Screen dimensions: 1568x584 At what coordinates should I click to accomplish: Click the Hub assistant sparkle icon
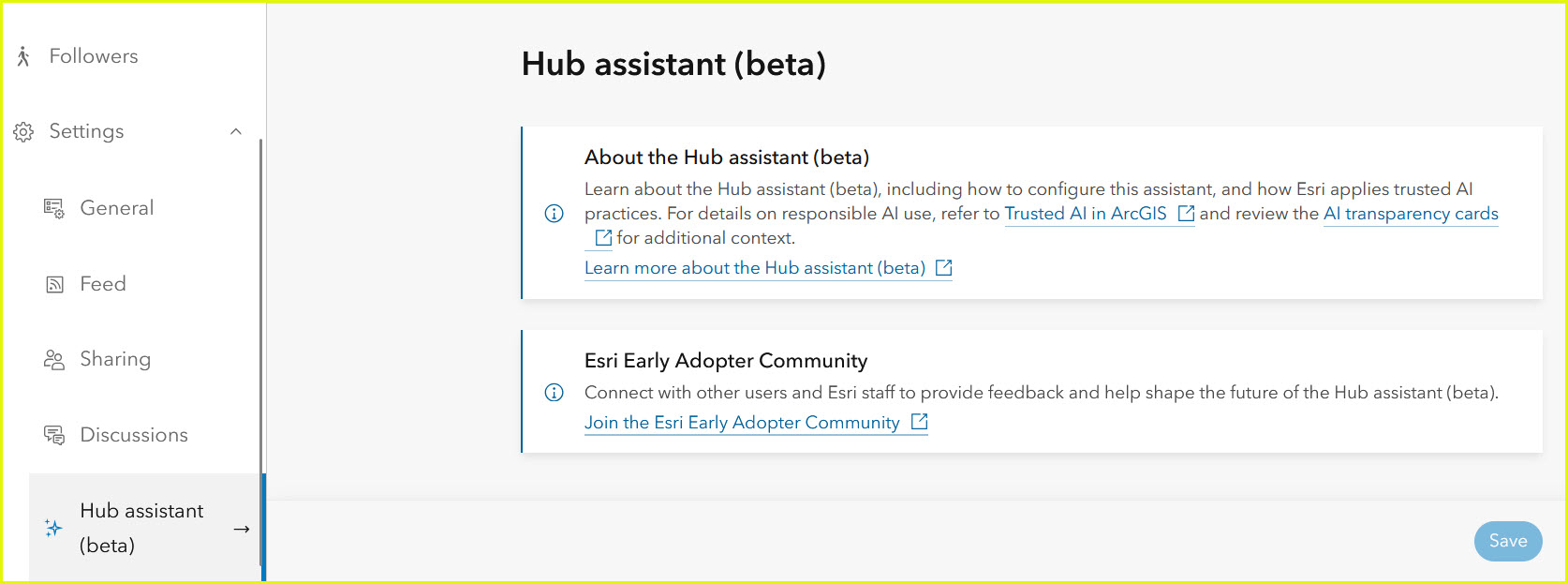pyautogui.click(x=53, y=528)
